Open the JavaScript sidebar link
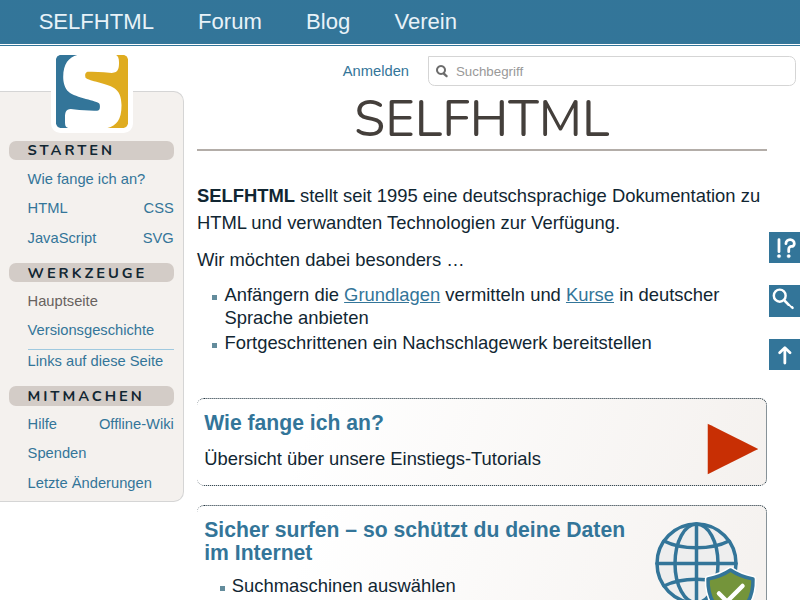Image resolution: width=800 pixels, height=600 pixels. 62,238
